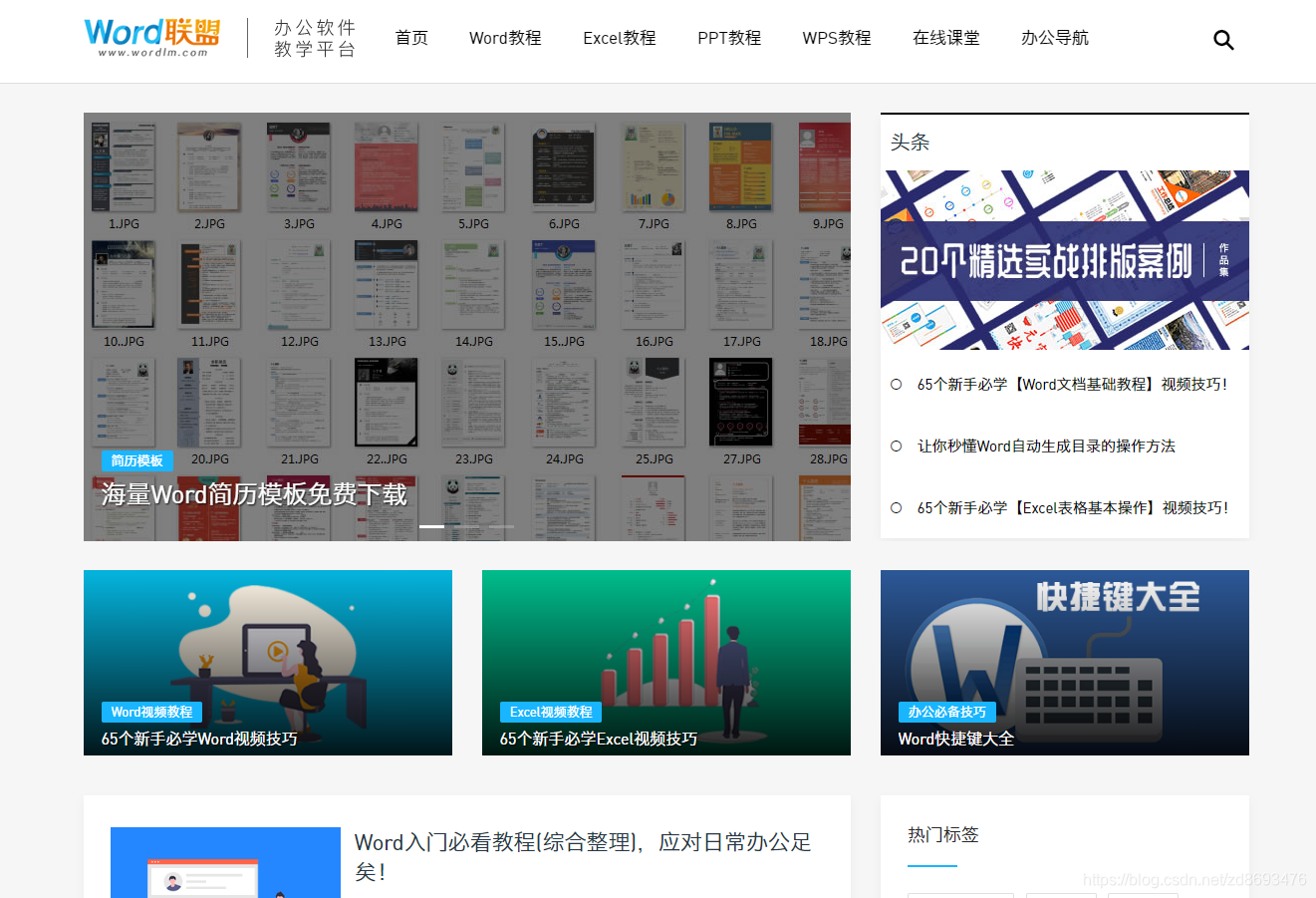
Task: Open 65个新手必学Excel视频技巧 card title
Action: (599, 739)
